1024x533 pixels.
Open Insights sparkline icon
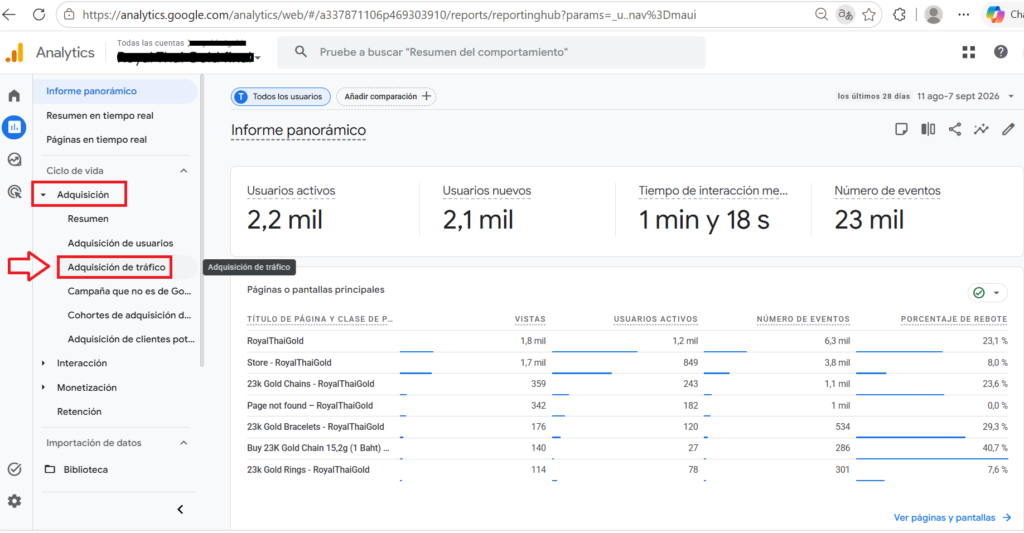(981, 129)
